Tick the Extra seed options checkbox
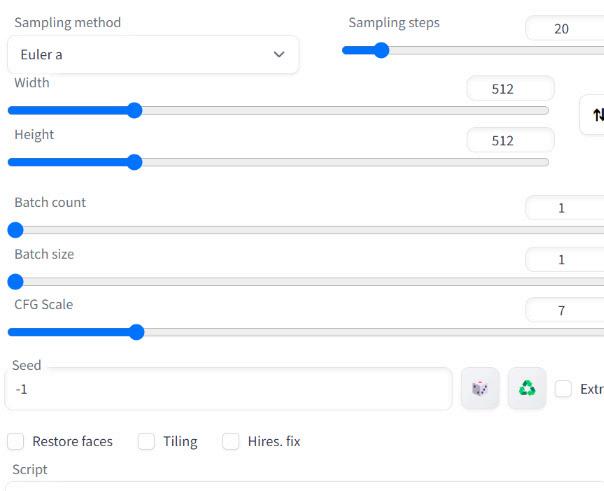604x491 pixels. pos(563,389)
